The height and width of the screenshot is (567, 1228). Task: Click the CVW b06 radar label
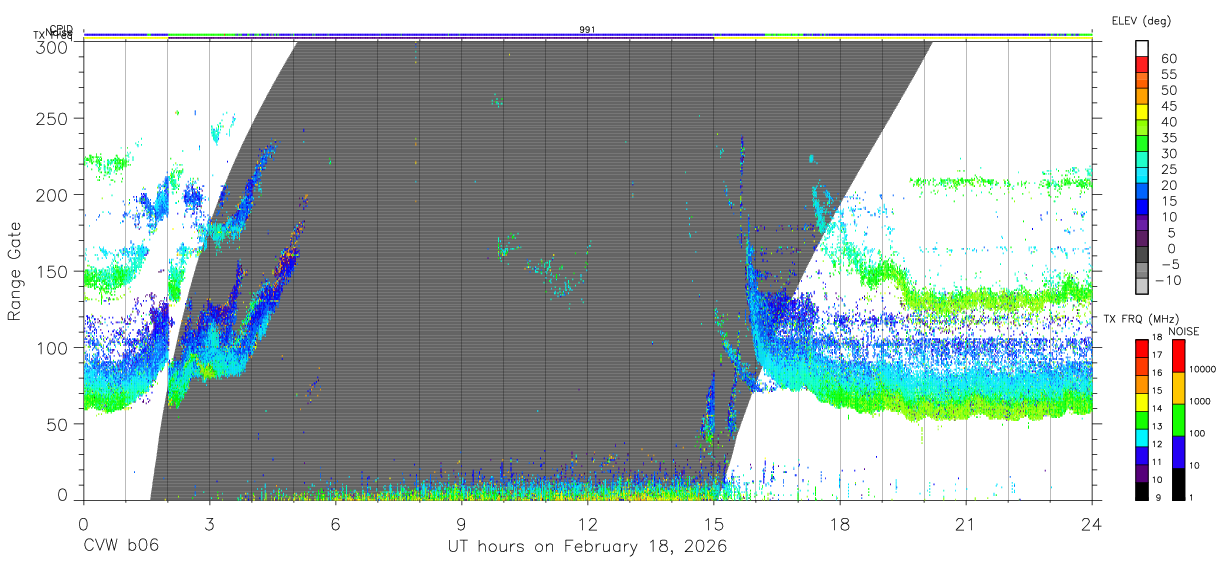point(120,547)
